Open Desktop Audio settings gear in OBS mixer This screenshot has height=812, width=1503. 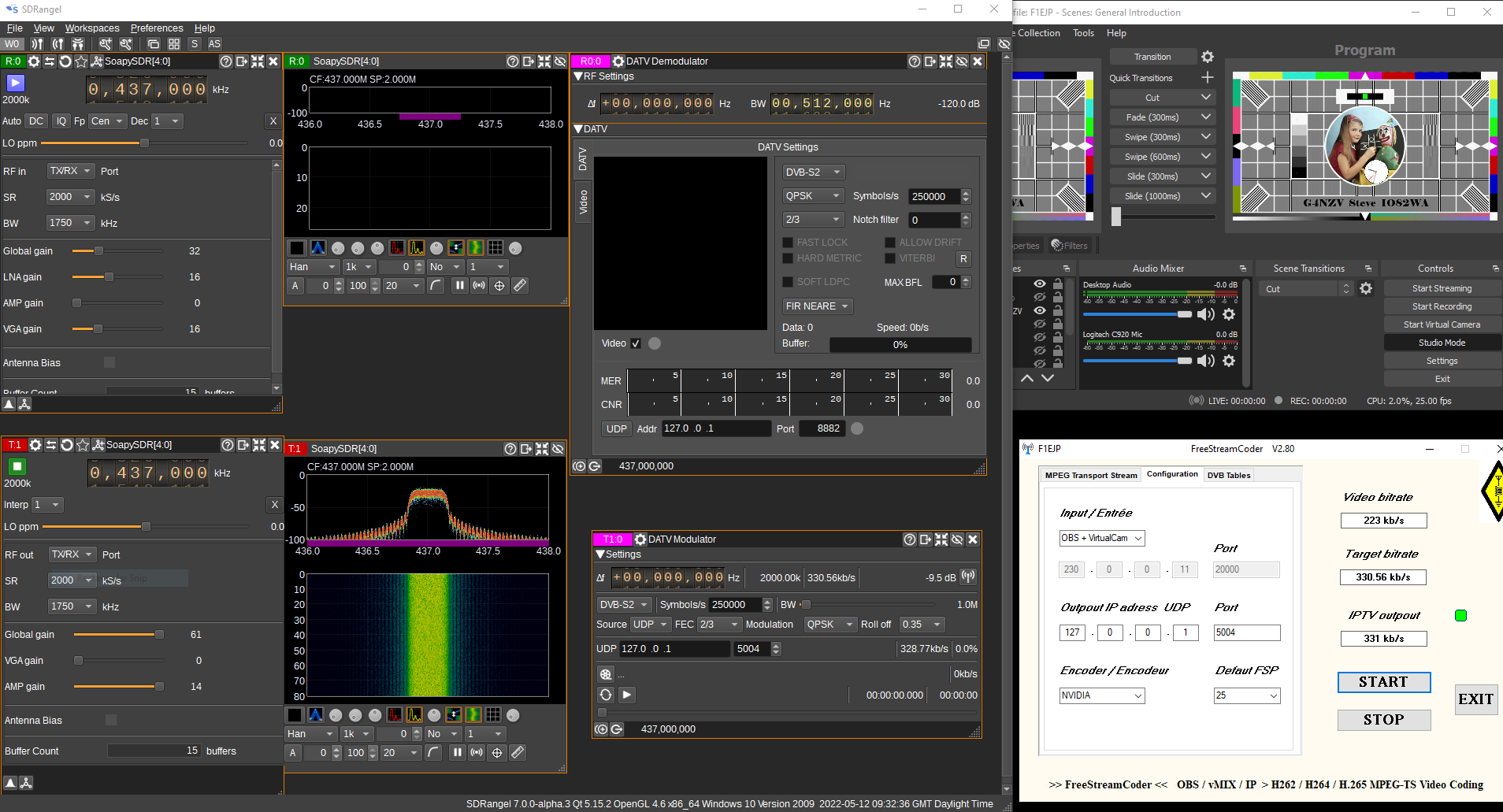[1229, 314]
